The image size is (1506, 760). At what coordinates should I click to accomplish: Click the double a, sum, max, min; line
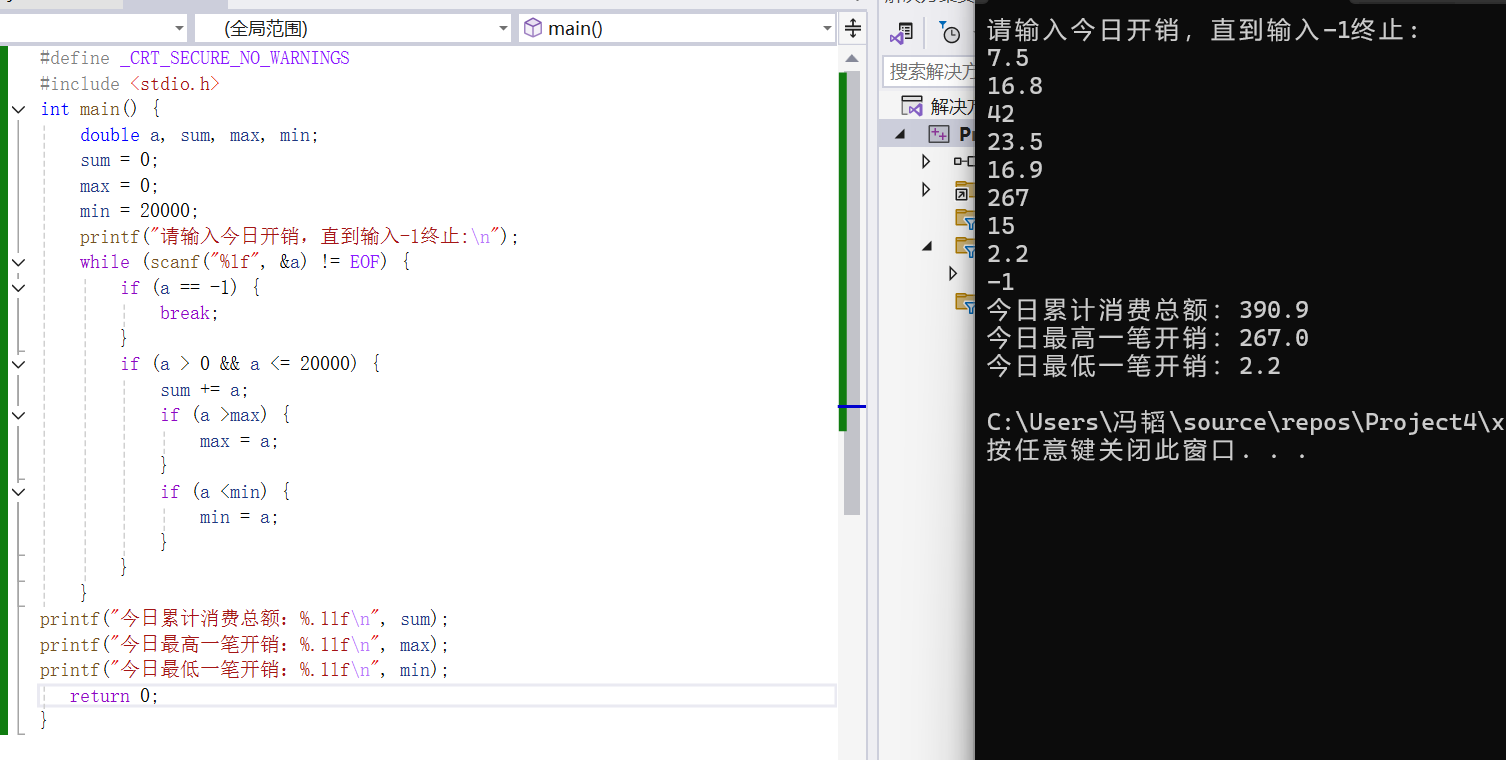coord(199,135)
